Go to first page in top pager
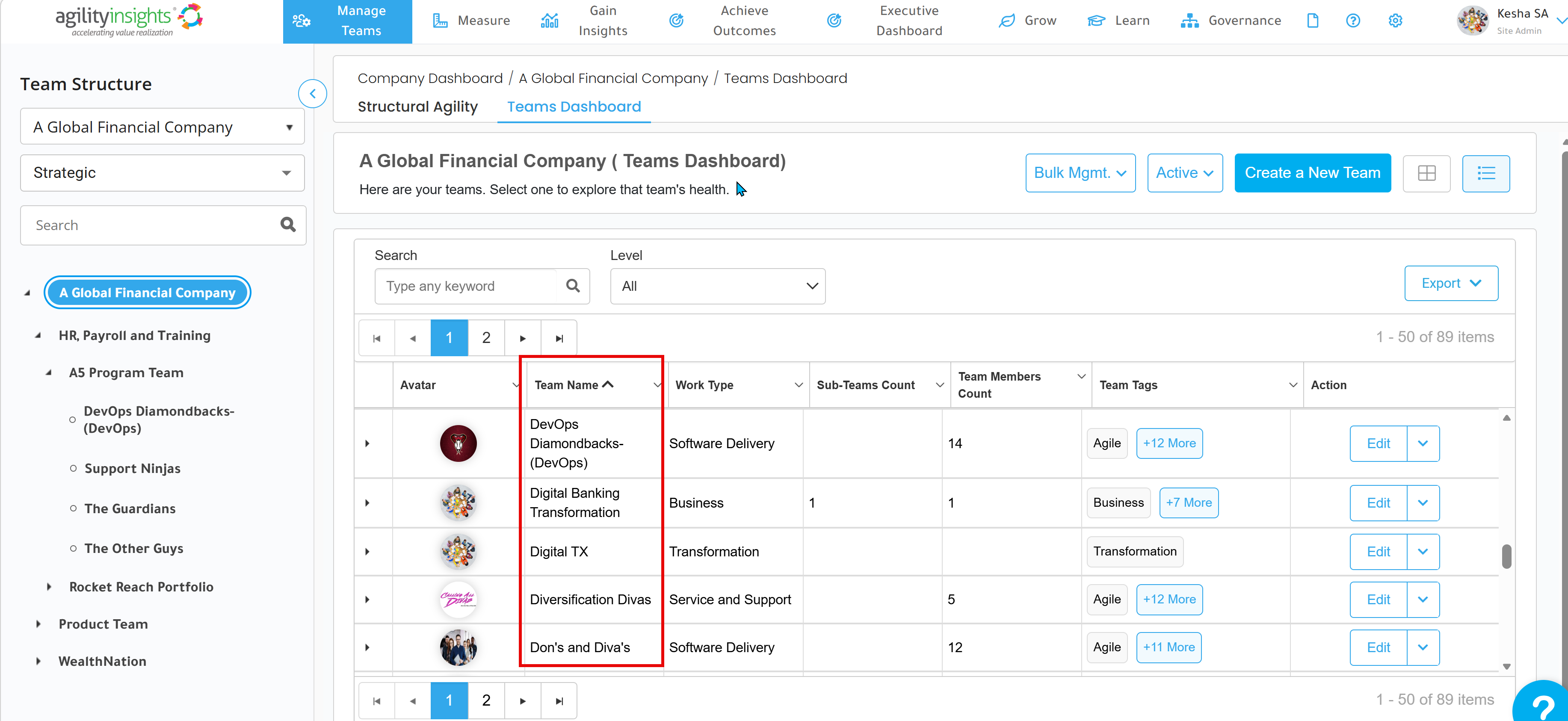 point(377,338)
